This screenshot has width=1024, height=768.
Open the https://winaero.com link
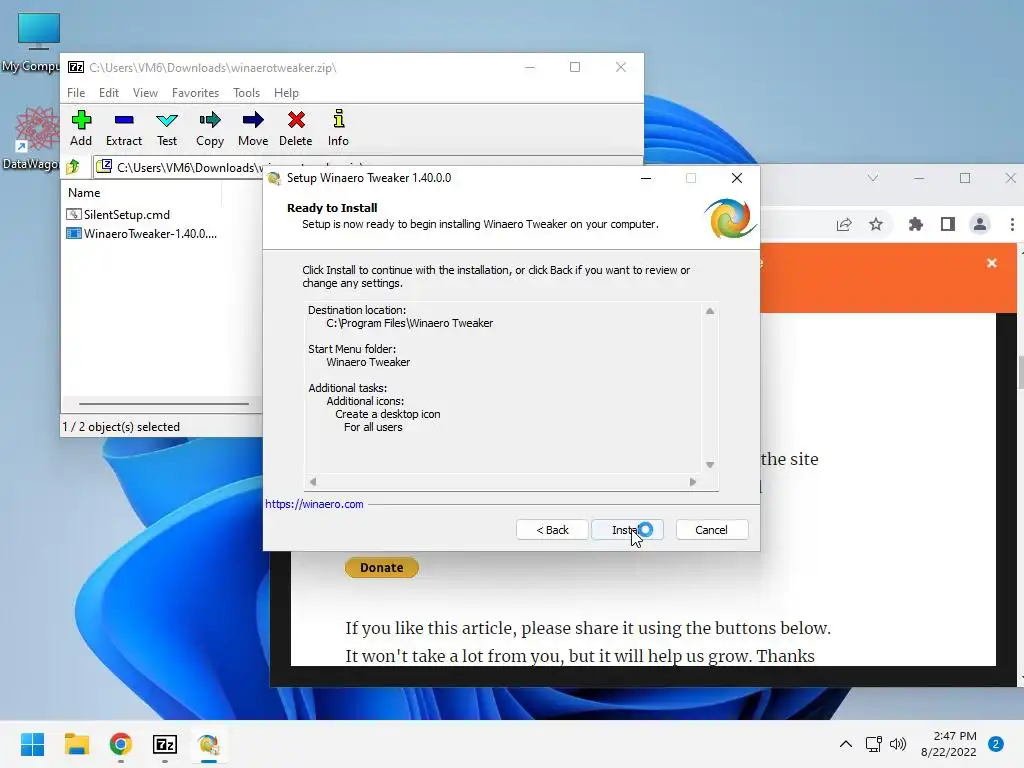pyautogui.click(x=314, y=504)
